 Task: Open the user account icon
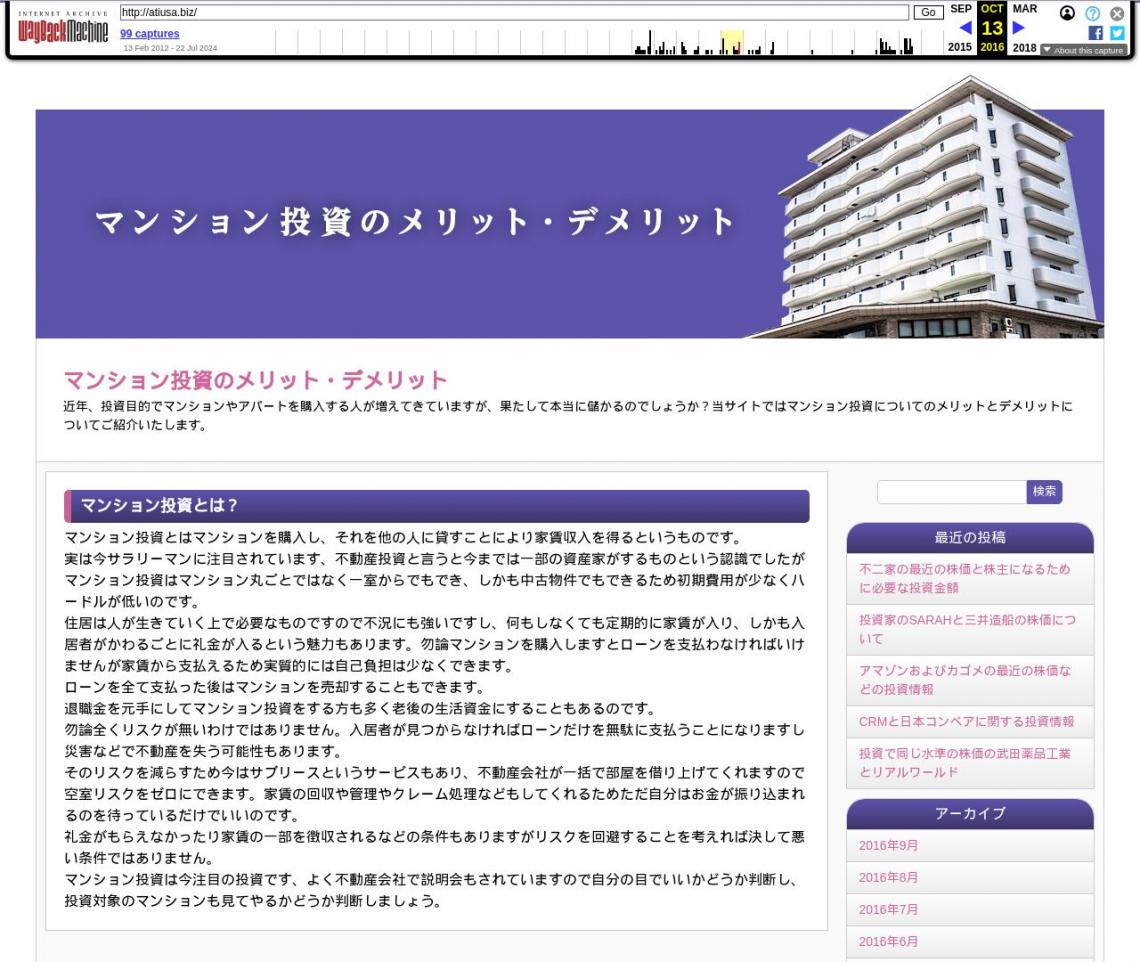1067,13
